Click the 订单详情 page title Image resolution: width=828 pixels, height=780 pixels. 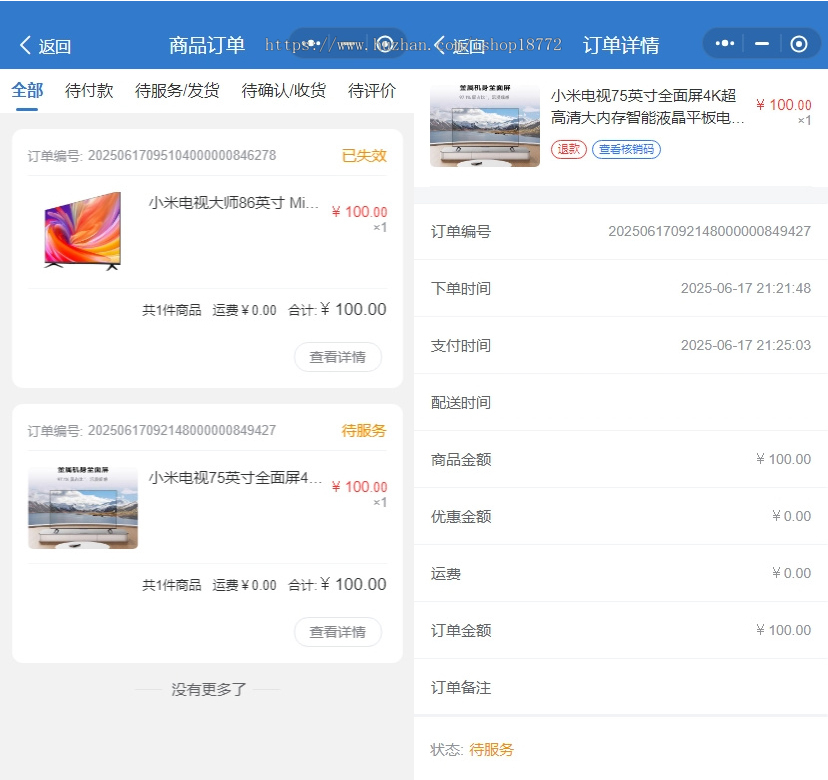(621, 45)
